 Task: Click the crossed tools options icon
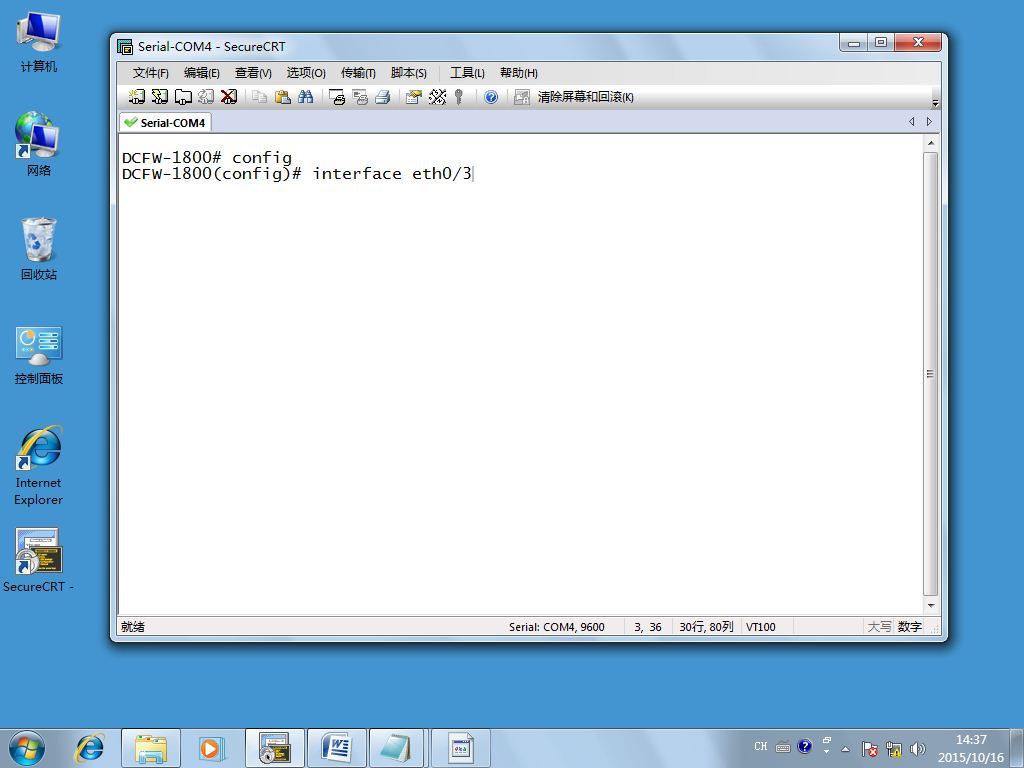(x=437, y=97)
